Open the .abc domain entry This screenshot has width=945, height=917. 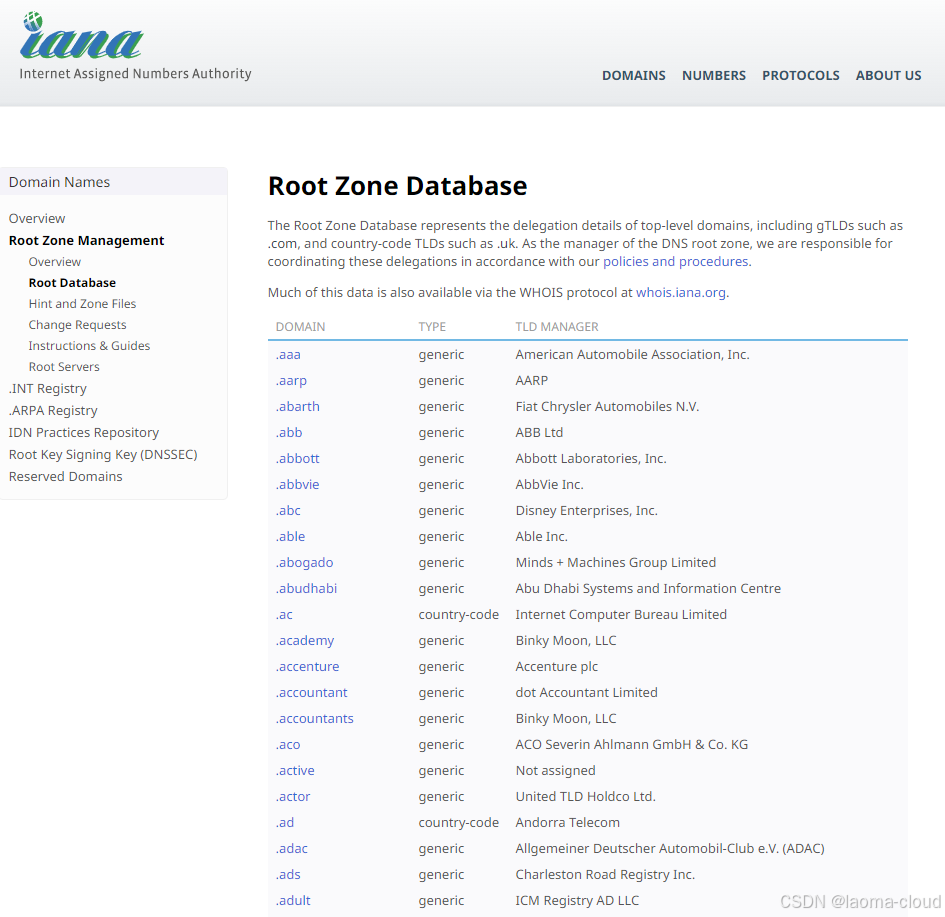point(288,510)
